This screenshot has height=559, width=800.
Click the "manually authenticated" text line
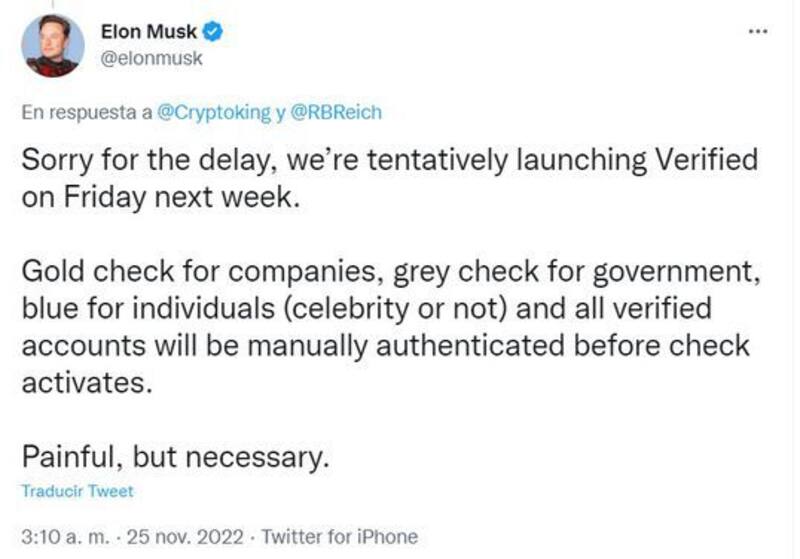[x=385, y=345]
